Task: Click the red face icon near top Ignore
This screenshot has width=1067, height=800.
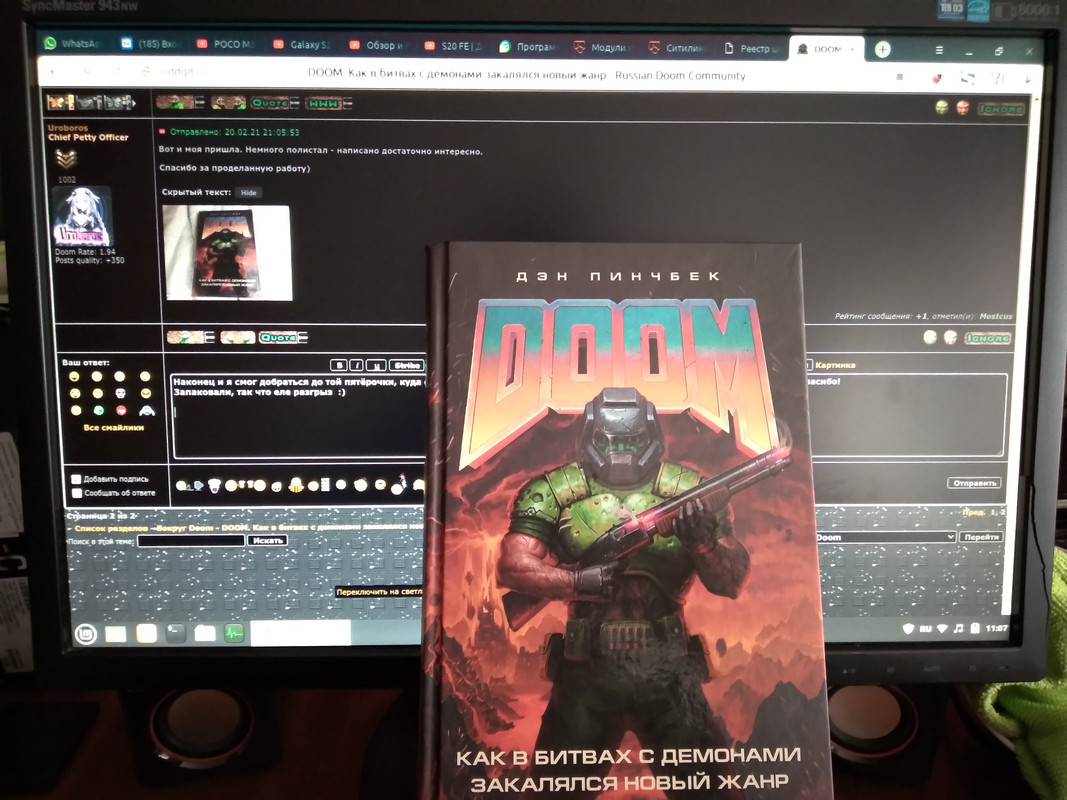Action: click(963, 107)
